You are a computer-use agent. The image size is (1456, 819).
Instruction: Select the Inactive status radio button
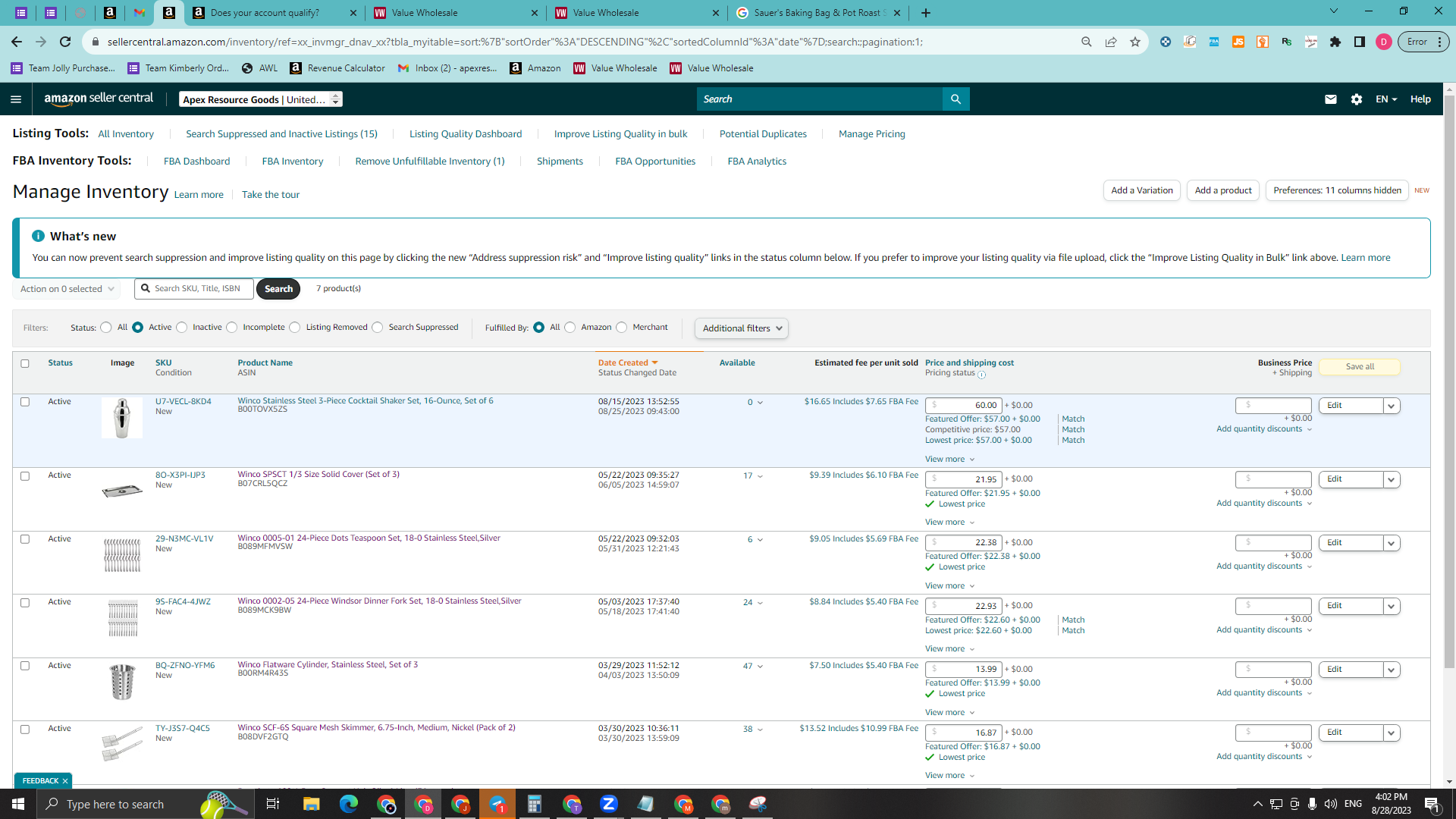[182, 328]
